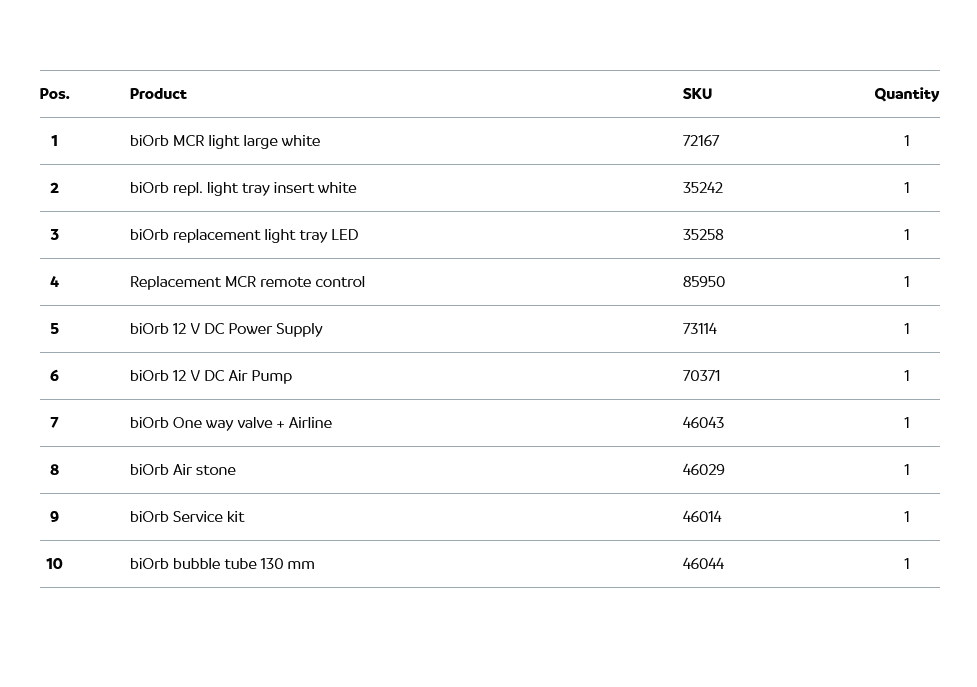The image size is (977, 687).
Task: Select biOrb bubble tube 130 mm
Action: [222, 564]
